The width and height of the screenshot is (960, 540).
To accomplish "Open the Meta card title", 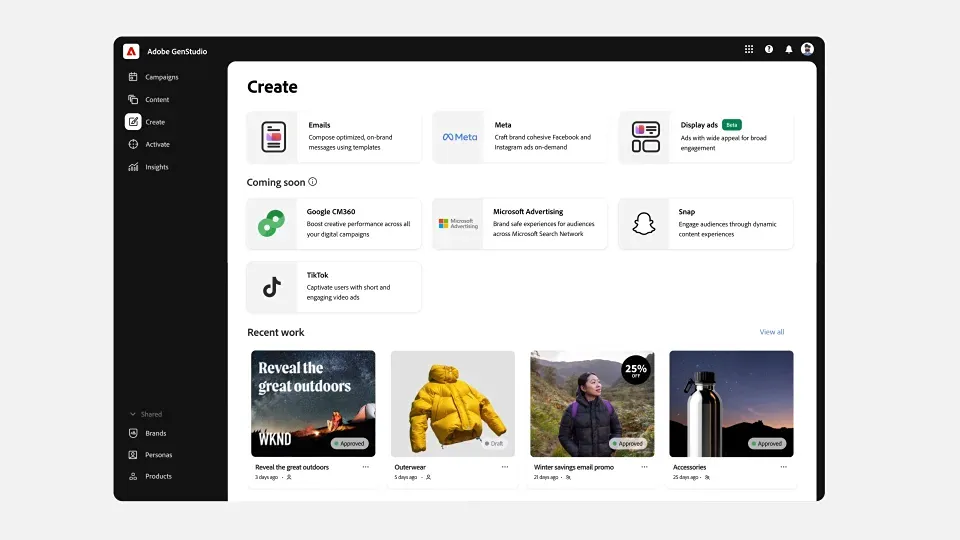I will pos(503,125).
